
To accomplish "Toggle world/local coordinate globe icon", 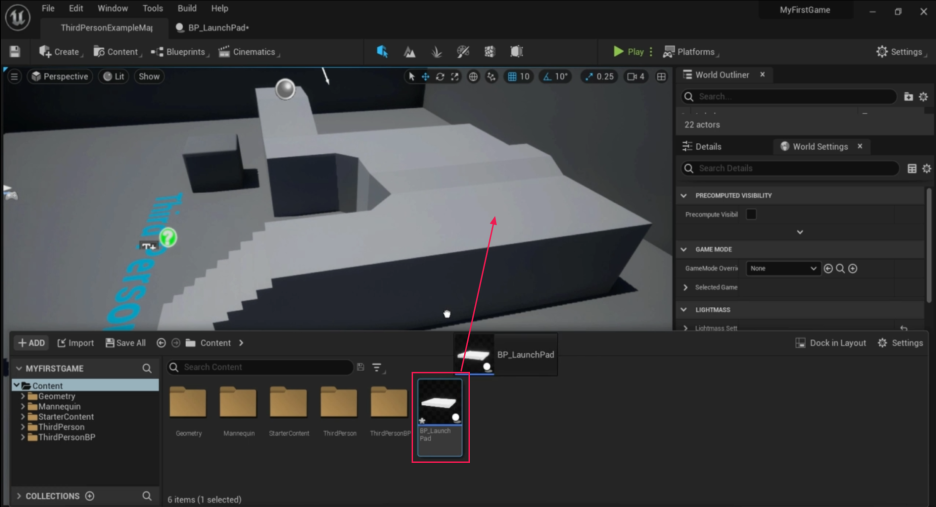I will click(x=473, y=76).
